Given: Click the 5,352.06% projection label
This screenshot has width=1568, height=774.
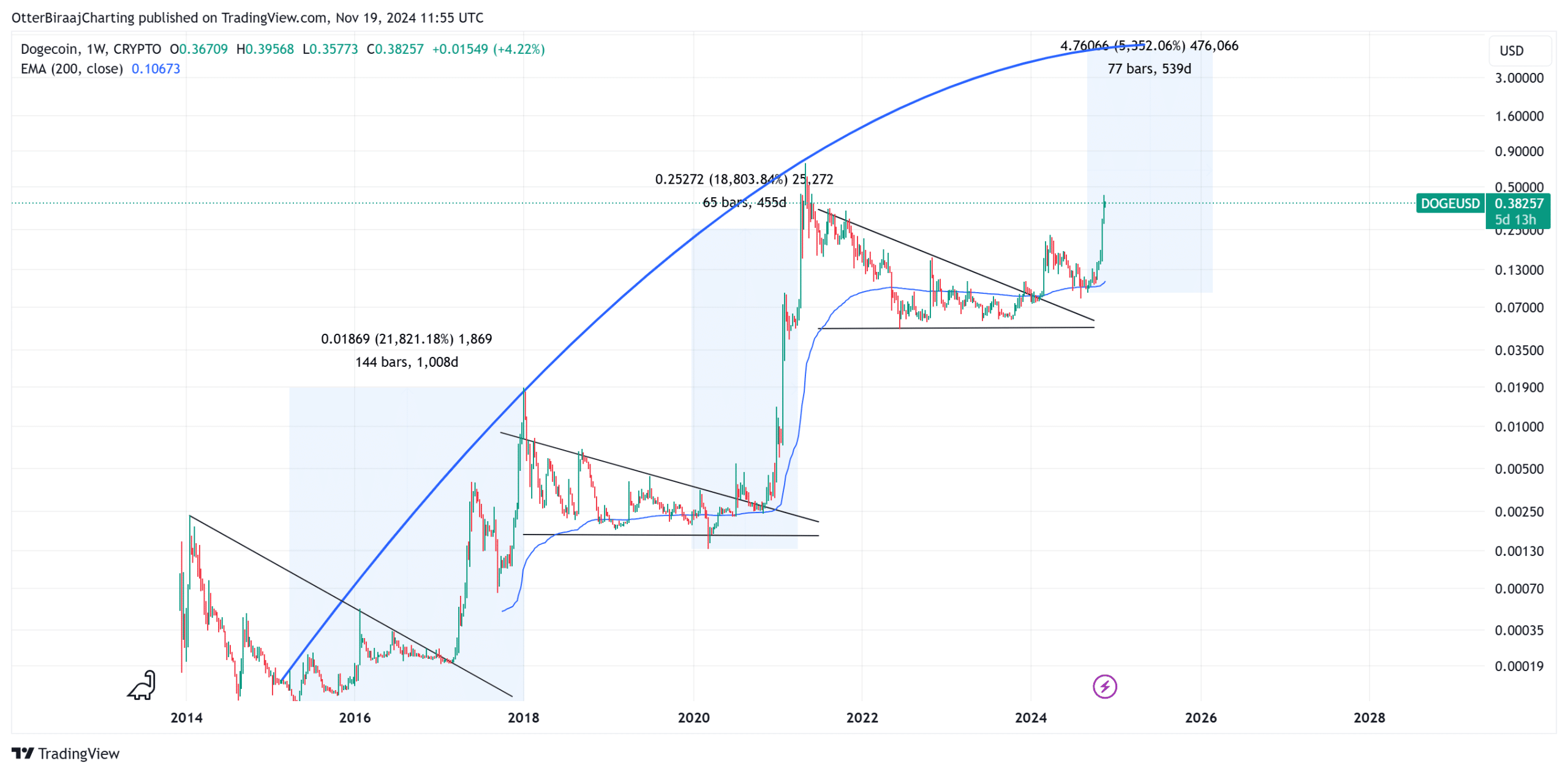Looking at the screenshot, I should (1149, 45).
